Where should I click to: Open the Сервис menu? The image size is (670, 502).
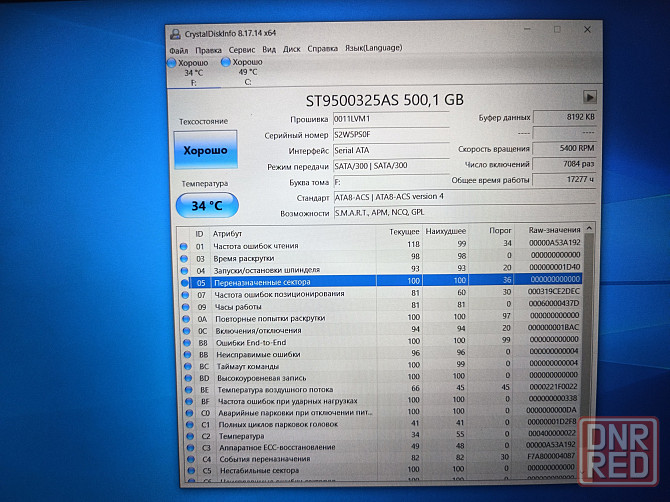tap(241, 50)
